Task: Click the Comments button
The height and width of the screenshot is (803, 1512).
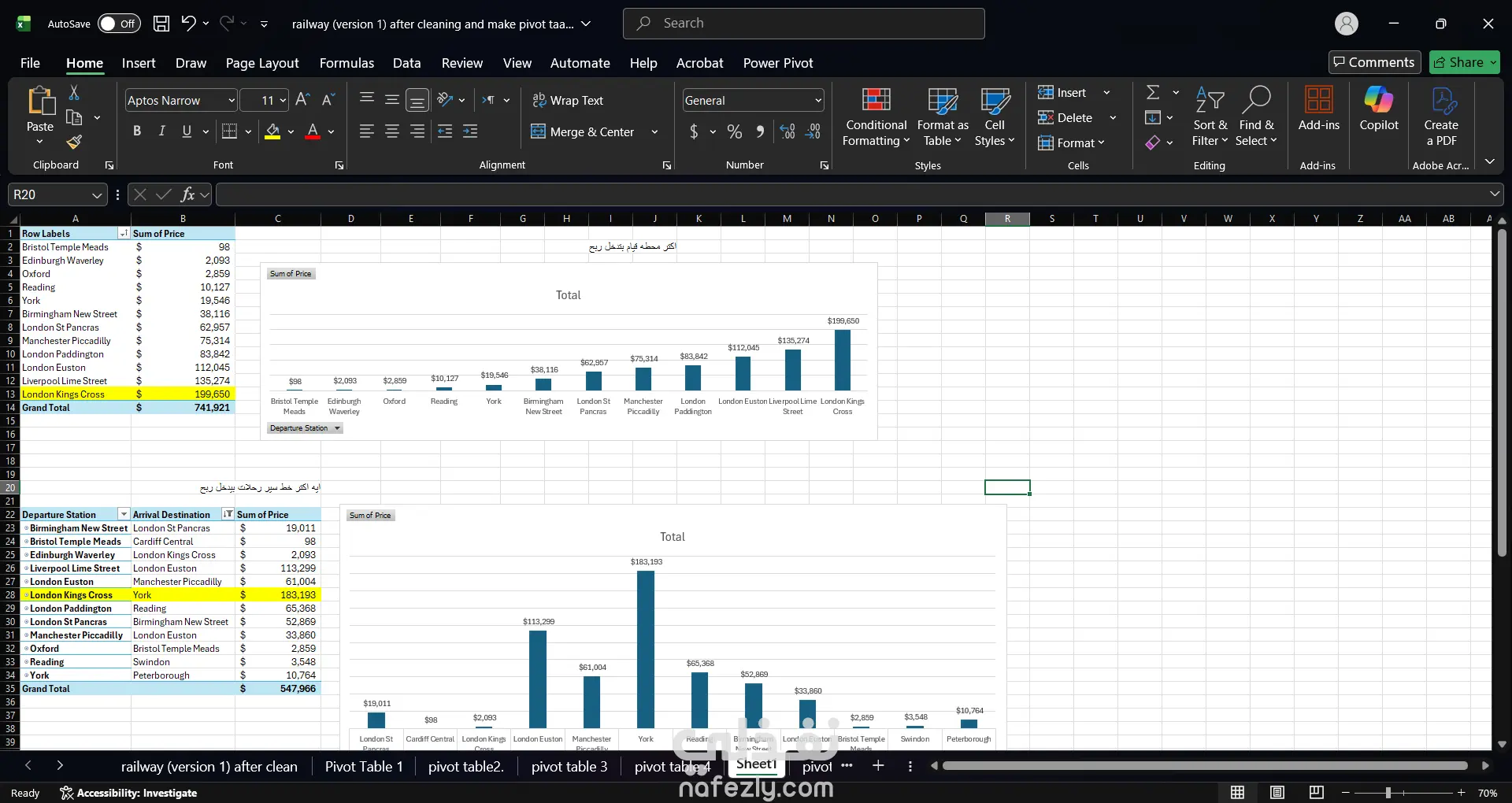Action: click(x=1374, y=62)
